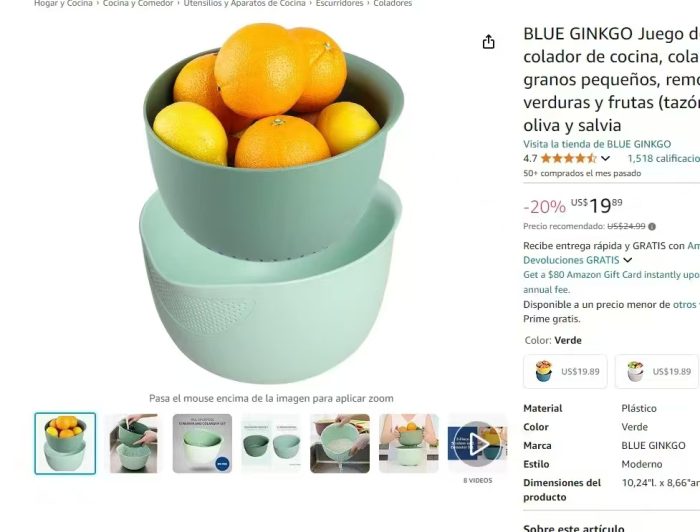The height and width of the screenshot is (532, 700).
Task: Expand Devoluciones GRATIS dropdown arrow
Action: tap(628, 260)
